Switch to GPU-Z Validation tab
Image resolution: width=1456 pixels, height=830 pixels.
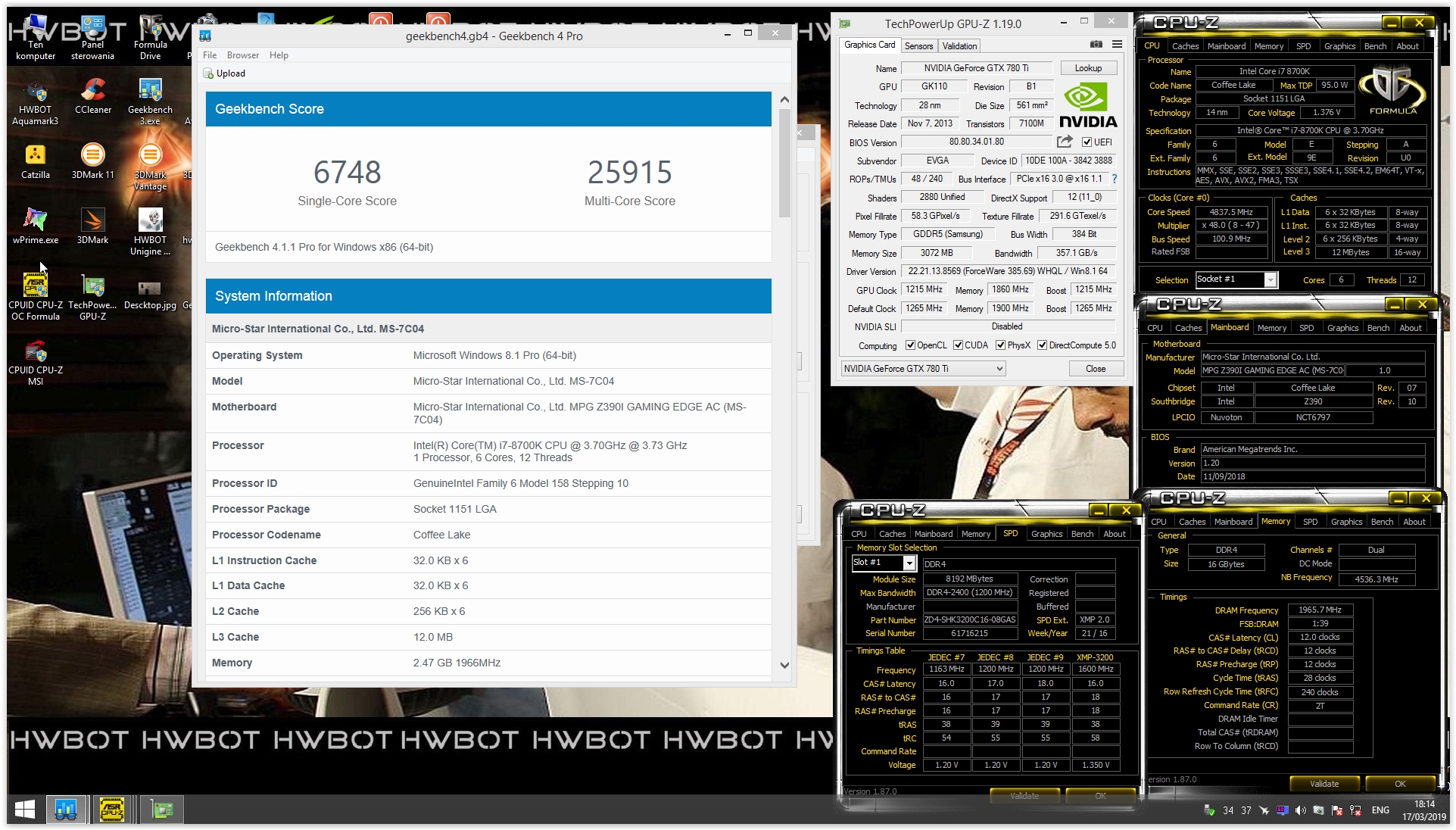[959, 46]
